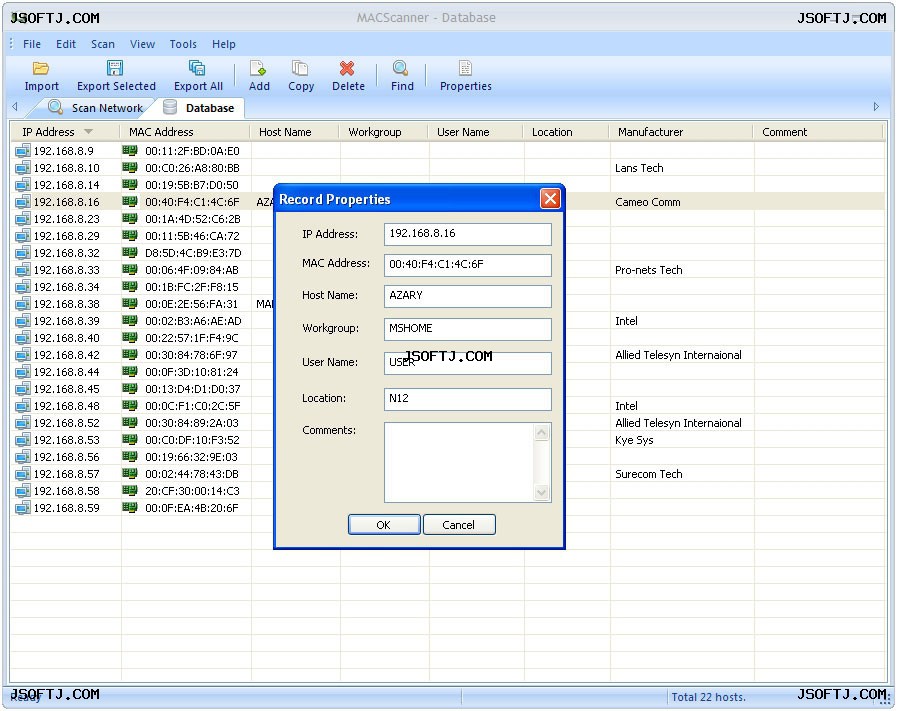Click network card icon for 00:19:5B:B7:D0:50
The height and width of the screenshot is (711, 897).
click(x=130, y=185)
